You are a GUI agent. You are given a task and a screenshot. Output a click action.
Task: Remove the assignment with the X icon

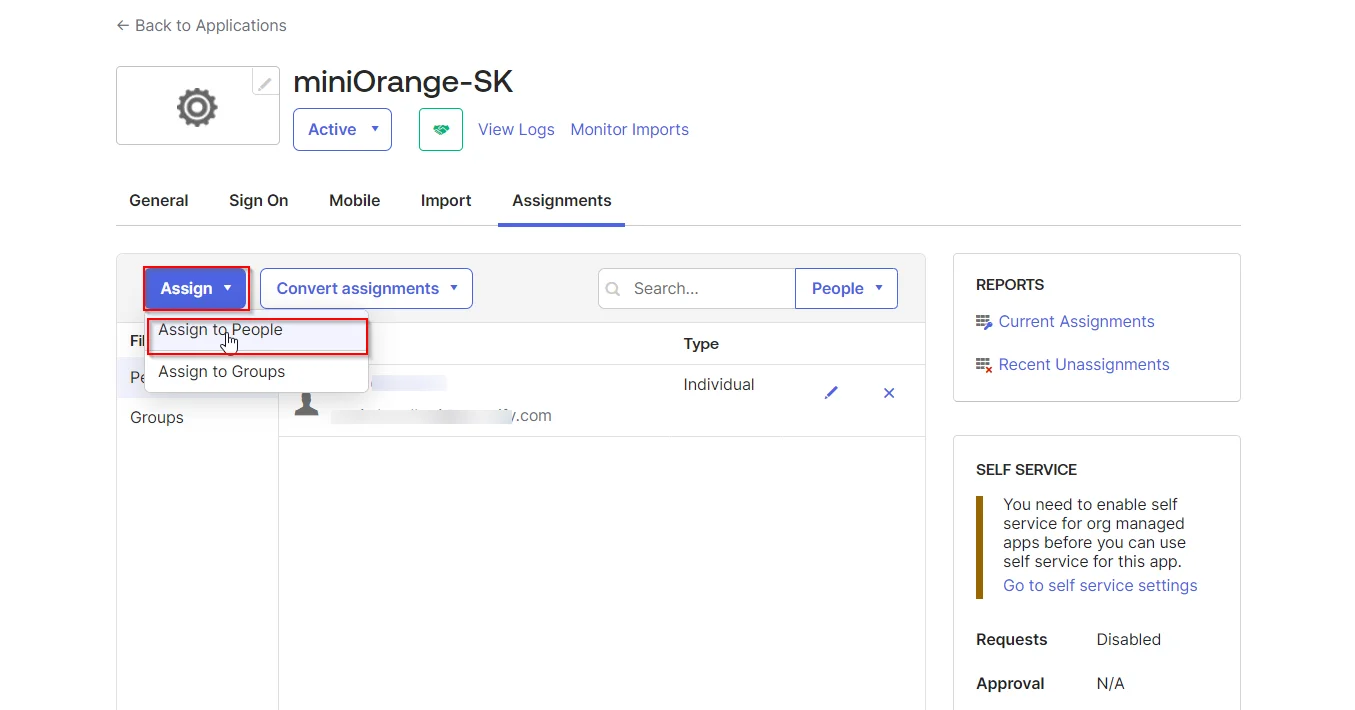(888, 392)
